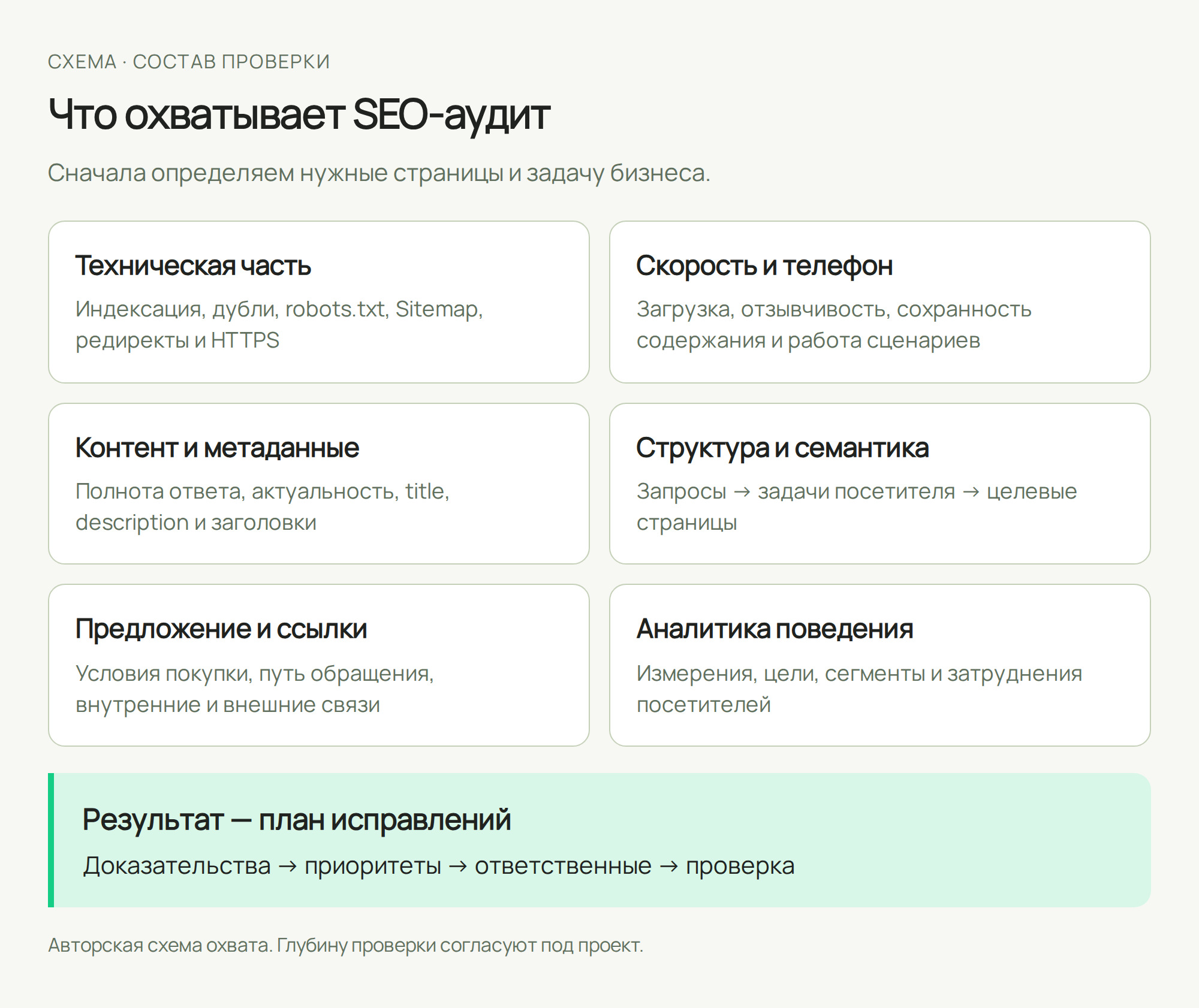Click text 'Запросы → задачи посетителя → целевые страницы'
This screenshot has height=1008, width=1199.
point(857,506)
